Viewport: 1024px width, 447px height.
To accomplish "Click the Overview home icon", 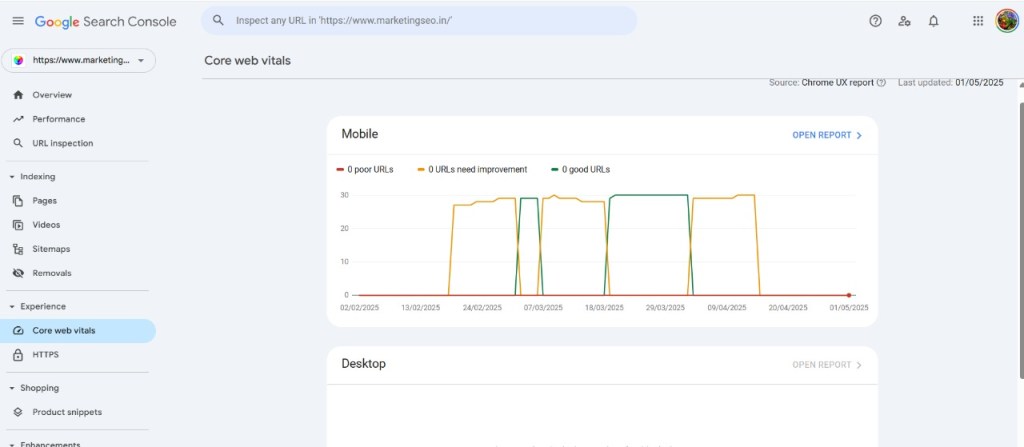I will click(18, 95).
